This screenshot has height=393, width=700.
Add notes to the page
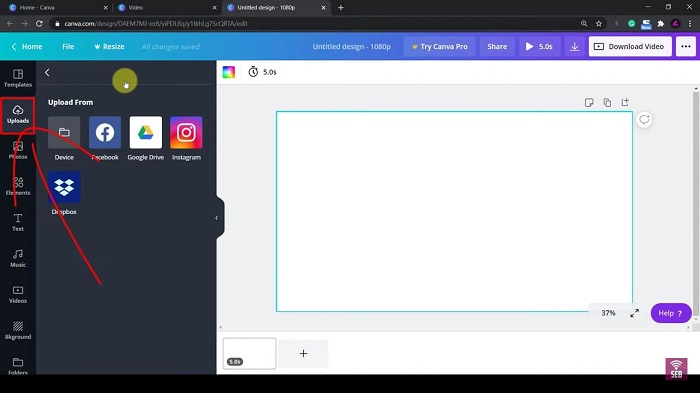(x=589, y=103)
